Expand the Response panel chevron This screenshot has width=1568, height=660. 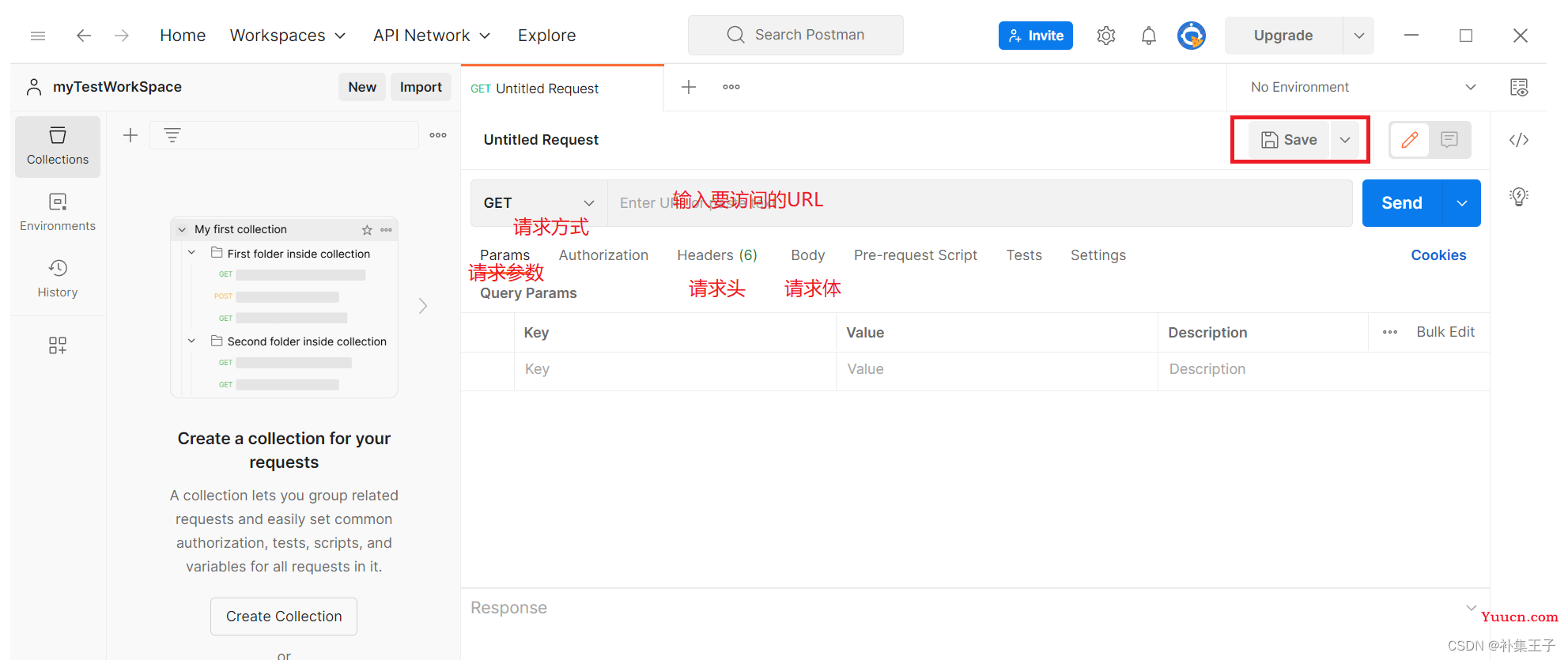point(1472,608)
